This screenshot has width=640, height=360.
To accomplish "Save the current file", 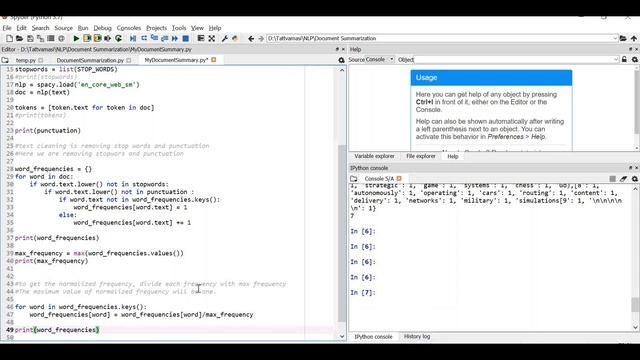I will pos(30,38).
